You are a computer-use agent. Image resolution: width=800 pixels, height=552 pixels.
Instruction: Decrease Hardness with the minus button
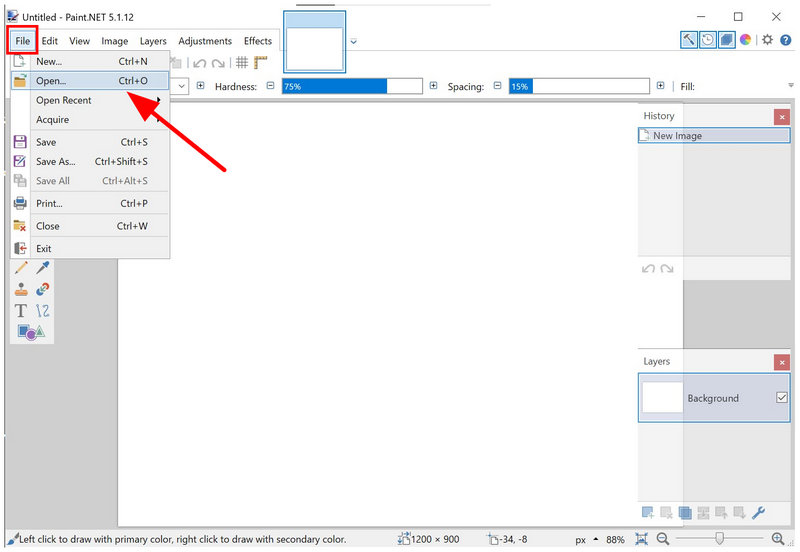click(270, 86)
